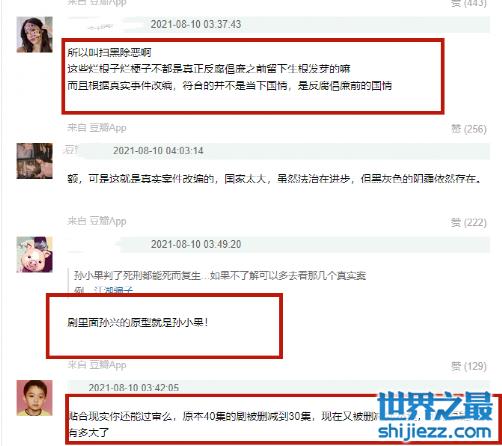Click the shijiezz.com watermark text

[435, 432]
